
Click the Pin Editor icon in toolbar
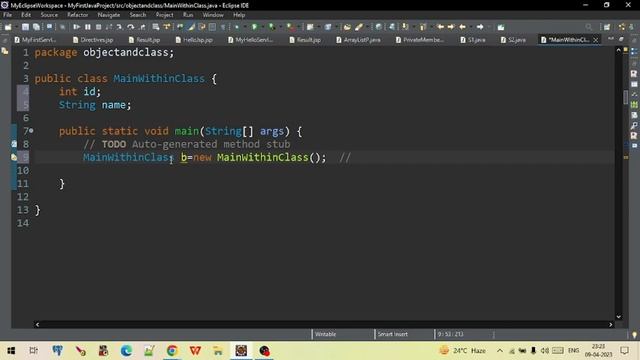point(501,27)
